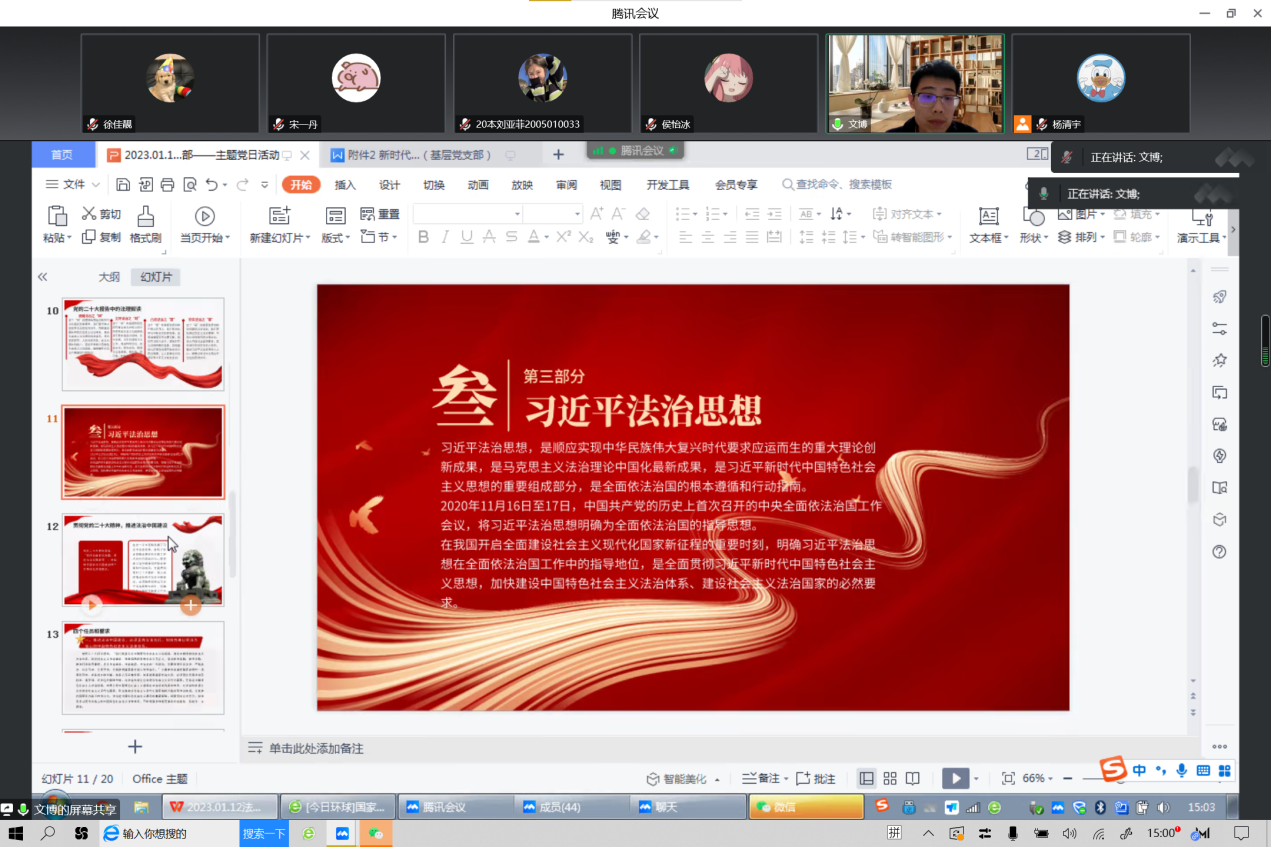The height and width of the screenshot is (847, 1271).
Task: Toggle the 备注 notes pane in status bar
Action: coord(760,778)
